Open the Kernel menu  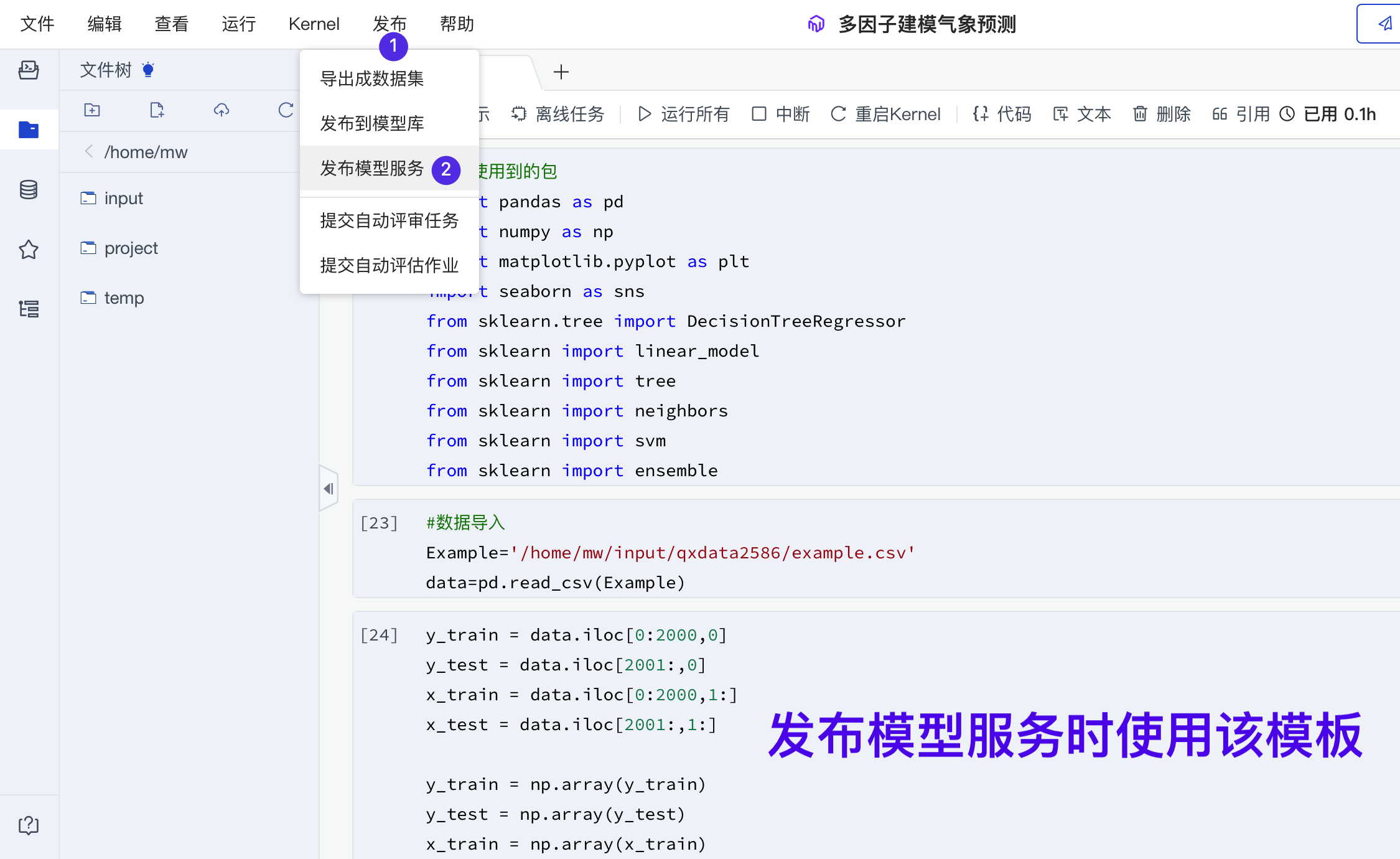click(x=314, y=24)
